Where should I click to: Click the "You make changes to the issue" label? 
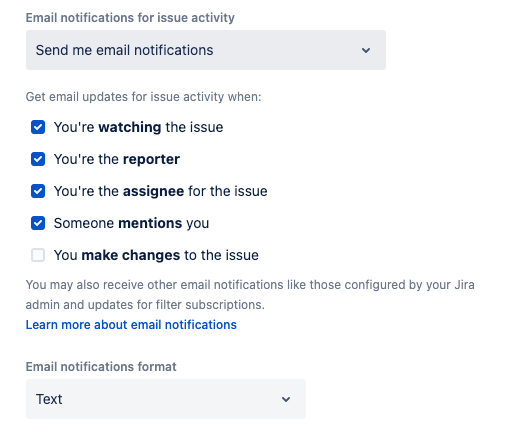click(156, 255)
